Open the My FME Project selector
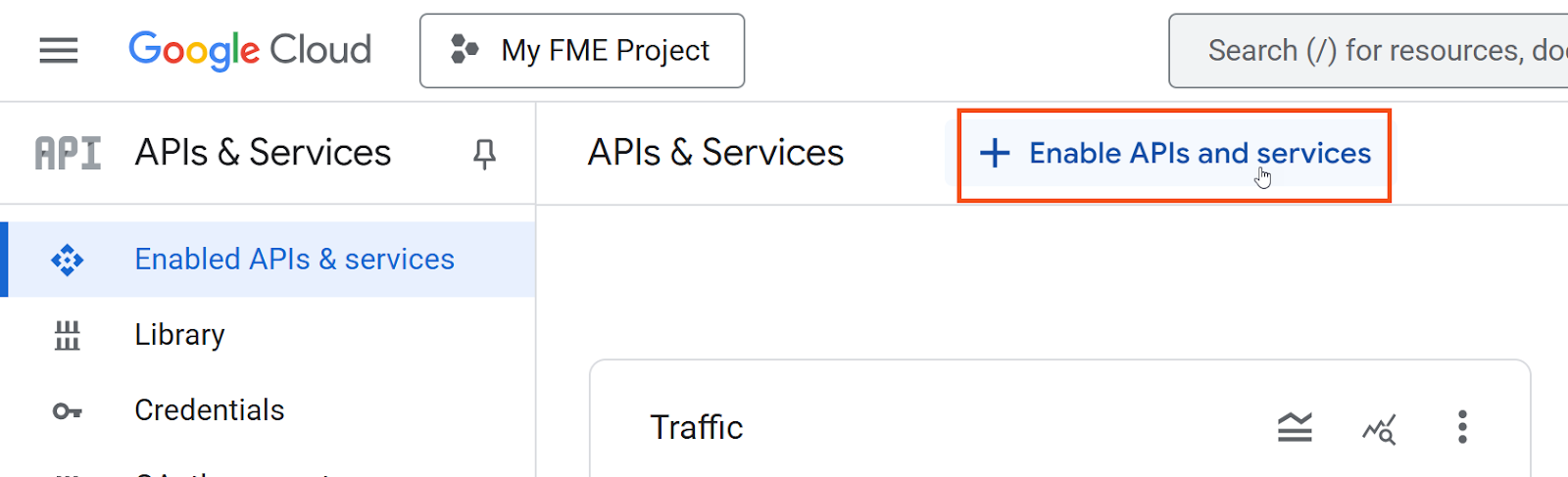The image size is (1568, 477). 582,51
